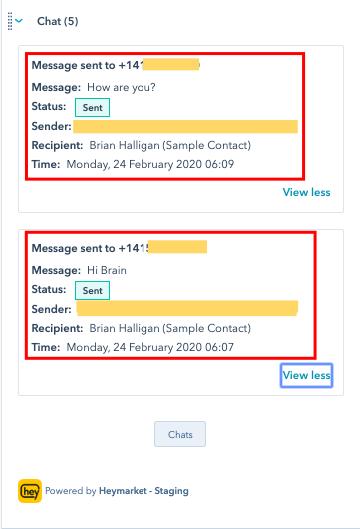The height and width of the screenshot is (529, 360).
Task: Collapse the "How are you?" message with View less
Action: pos(306,192)
